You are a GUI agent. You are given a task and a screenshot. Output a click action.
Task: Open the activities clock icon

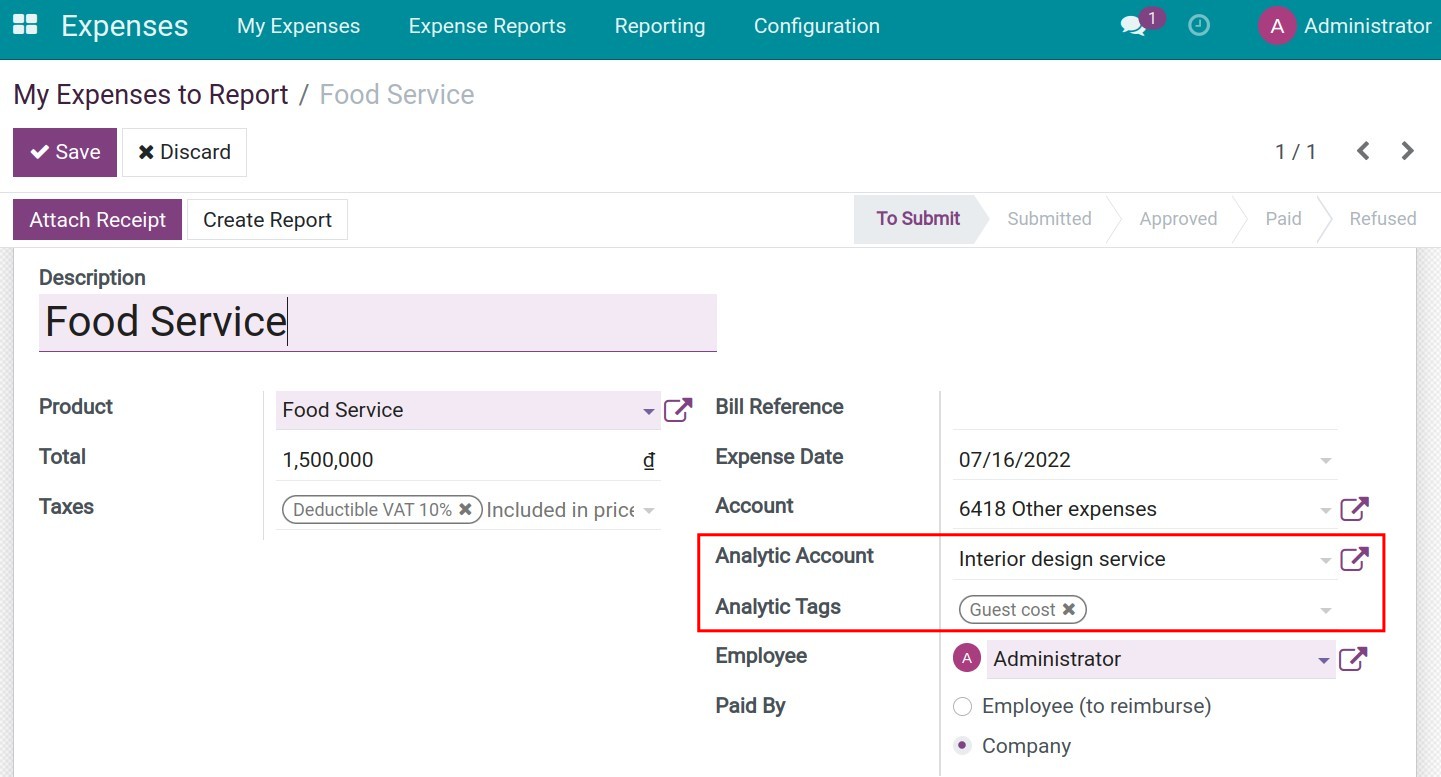[x=1197, y=25]
